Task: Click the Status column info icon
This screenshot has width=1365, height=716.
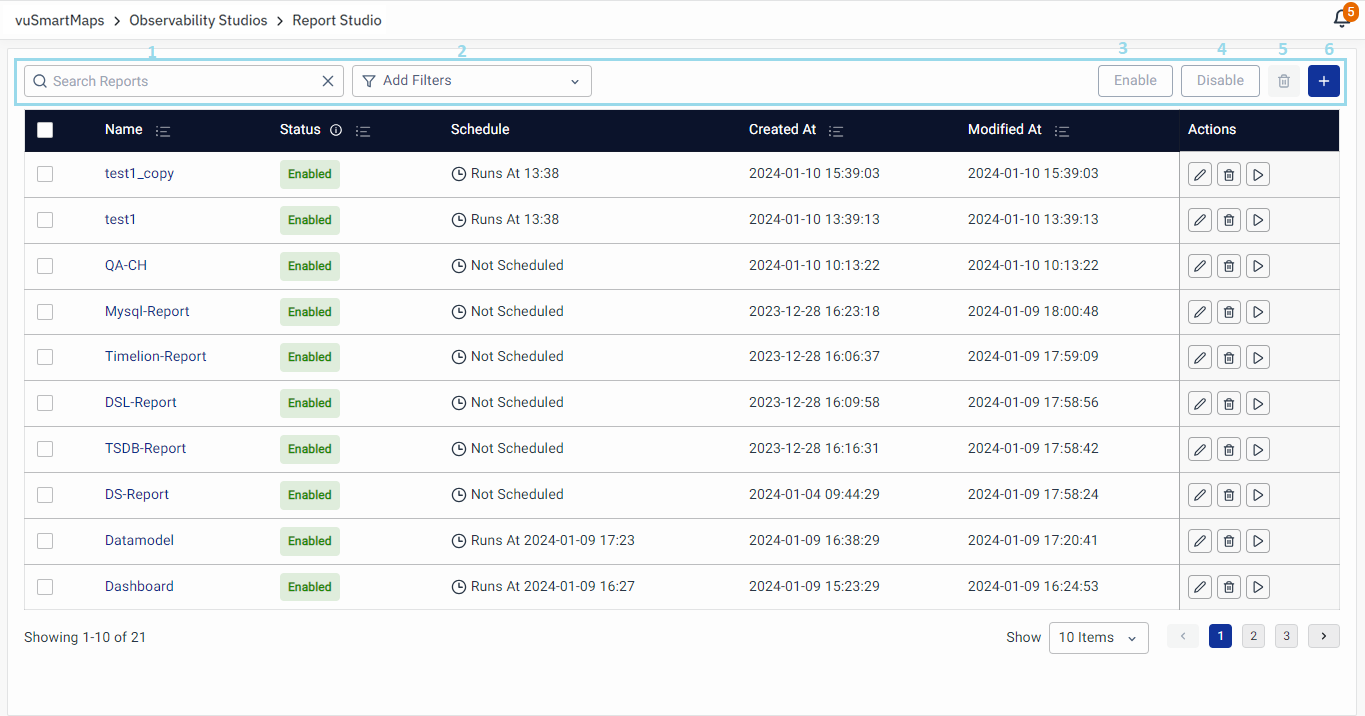Action: pyautogui.click(x=336, y=130)
